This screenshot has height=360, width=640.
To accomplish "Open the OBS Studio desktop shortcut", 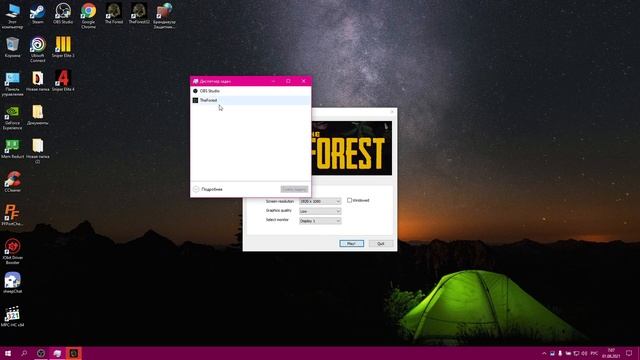I will pos(63,13).
